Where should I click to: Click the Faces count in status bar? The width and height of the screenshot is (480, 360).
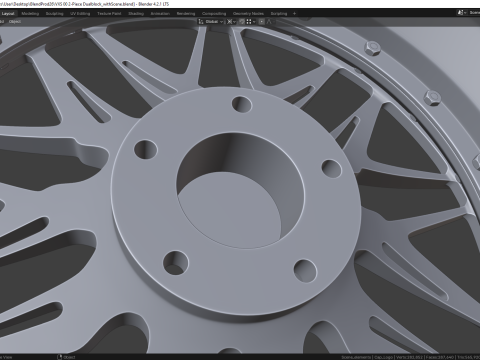coord(441,357)
